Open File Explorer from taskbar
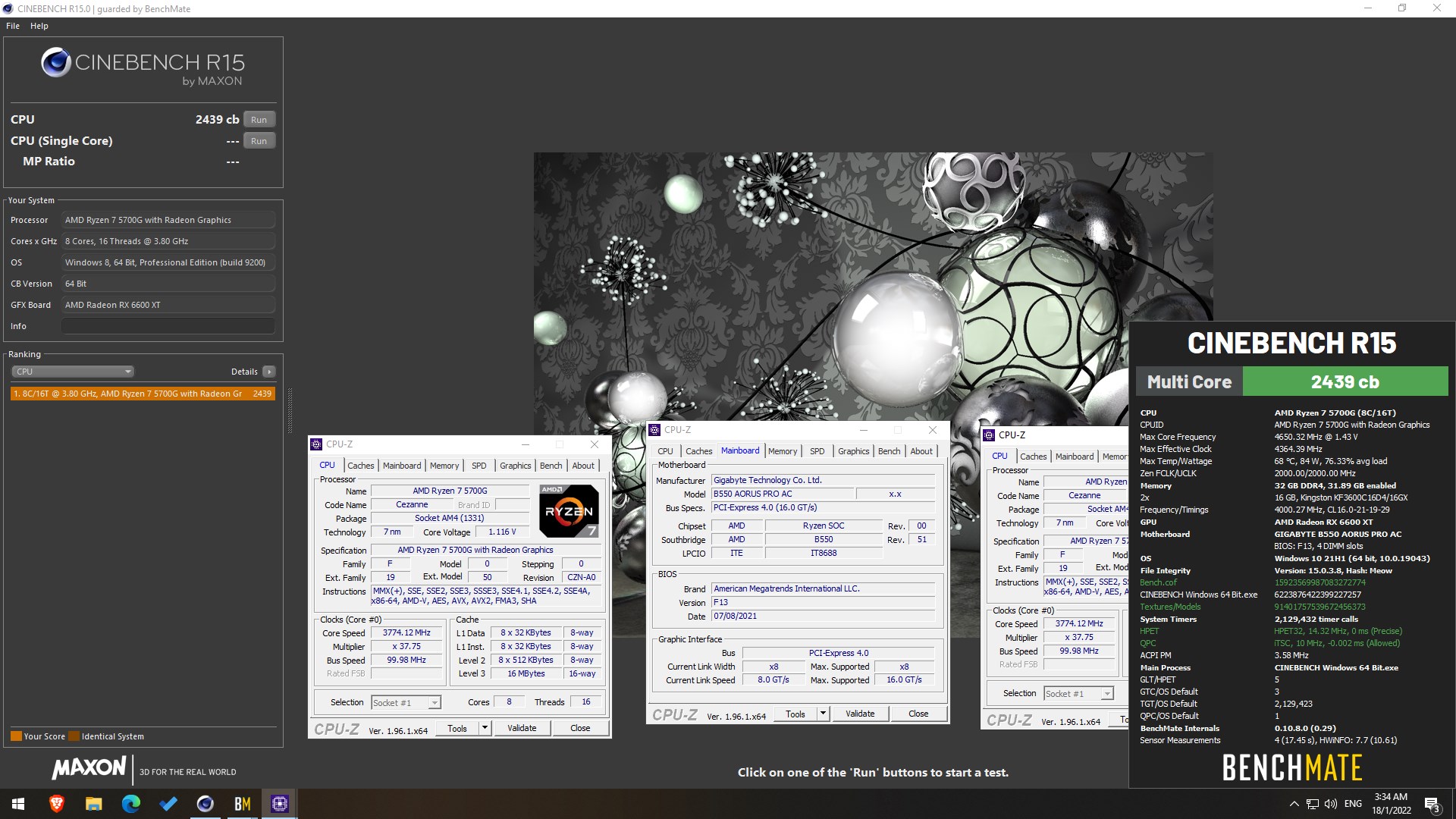The width and height of the screenshot is (1456, 819). pyautogui.click(x=93, y=804)
